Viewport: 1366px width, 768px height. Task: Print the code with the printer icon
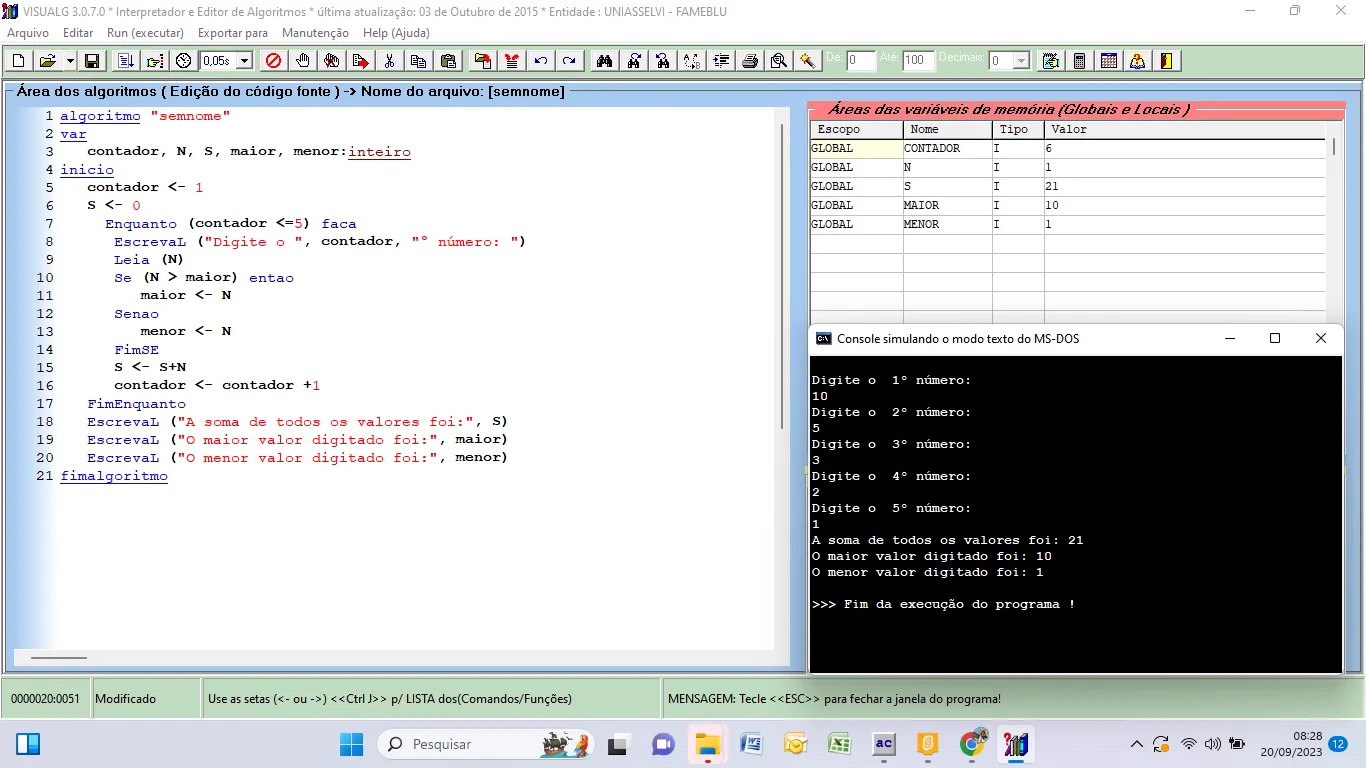point(750,61)
